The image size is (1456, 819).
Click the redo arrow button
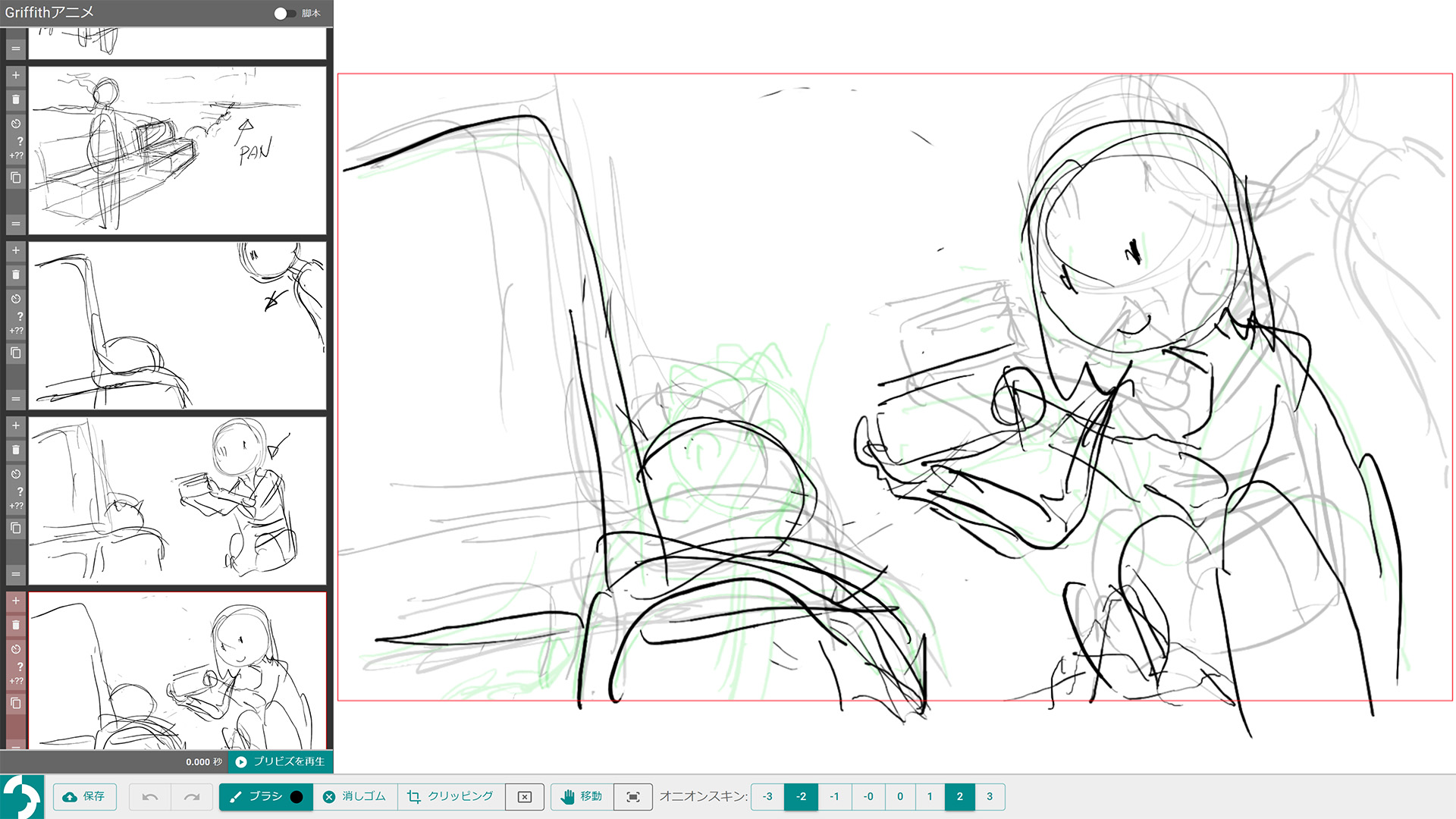[192, 796]
